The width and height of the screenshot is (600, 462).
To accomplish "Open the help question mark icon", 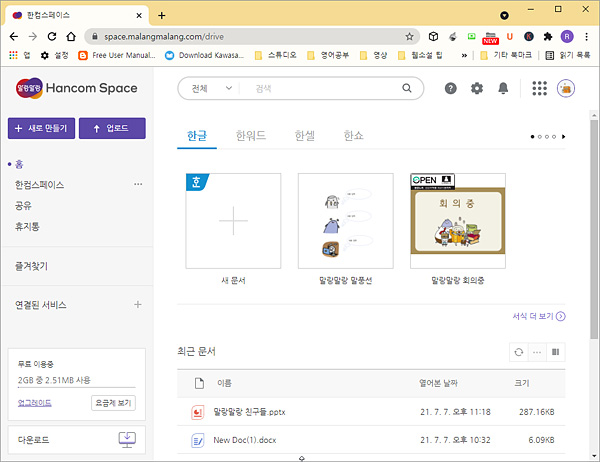I will [450, 88].
